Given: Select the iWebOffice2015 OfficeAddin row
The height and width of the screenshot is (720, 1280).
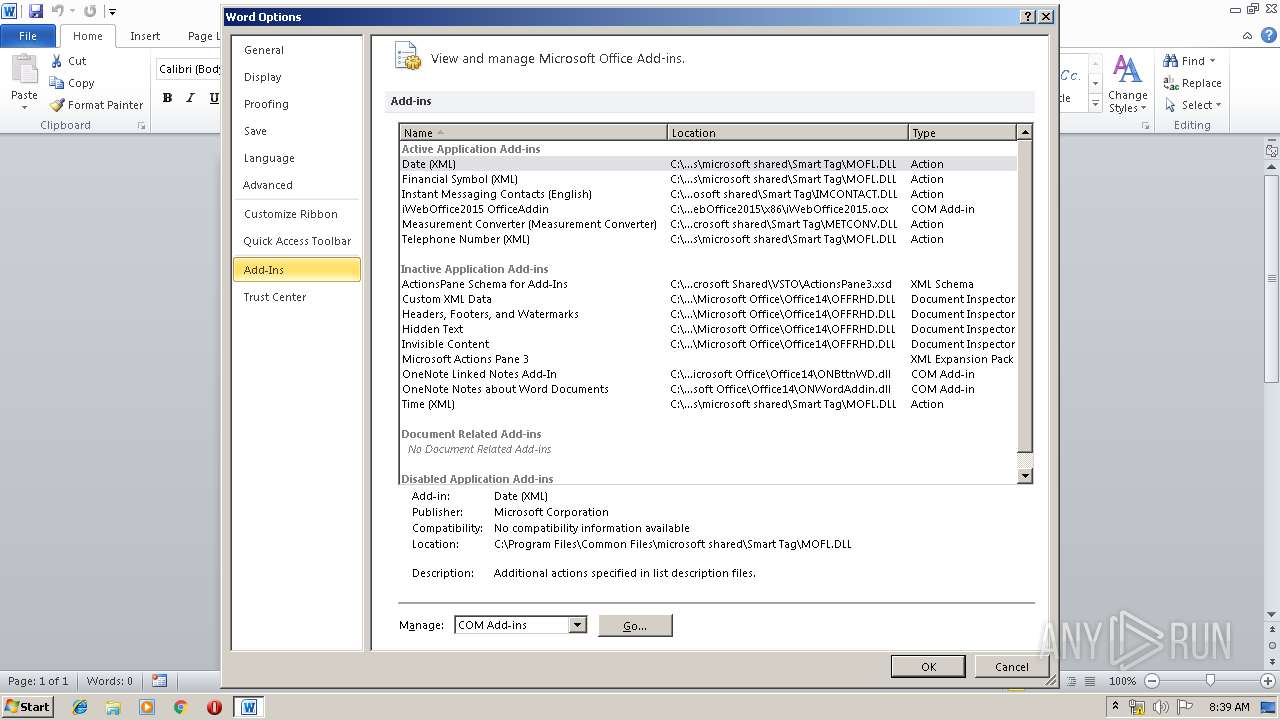Looking at the screenshot, I should click(708, 209).
